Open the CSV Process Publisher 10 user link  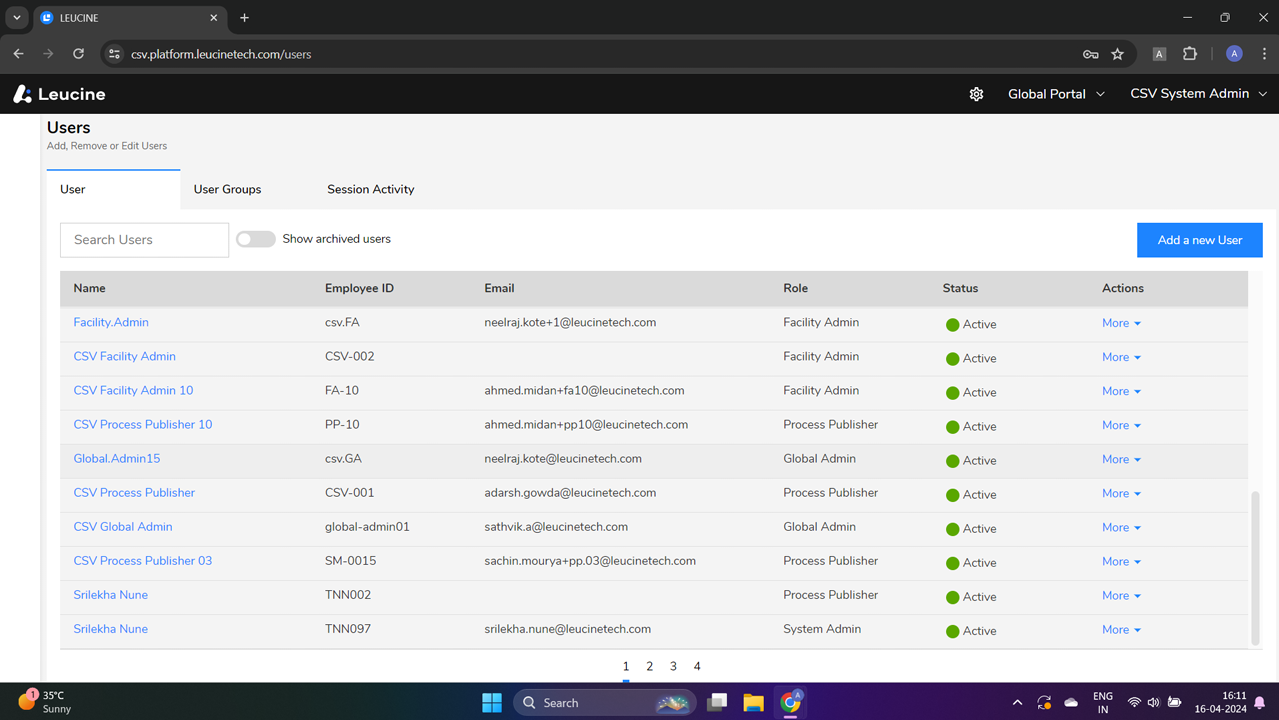click(143, 424)
